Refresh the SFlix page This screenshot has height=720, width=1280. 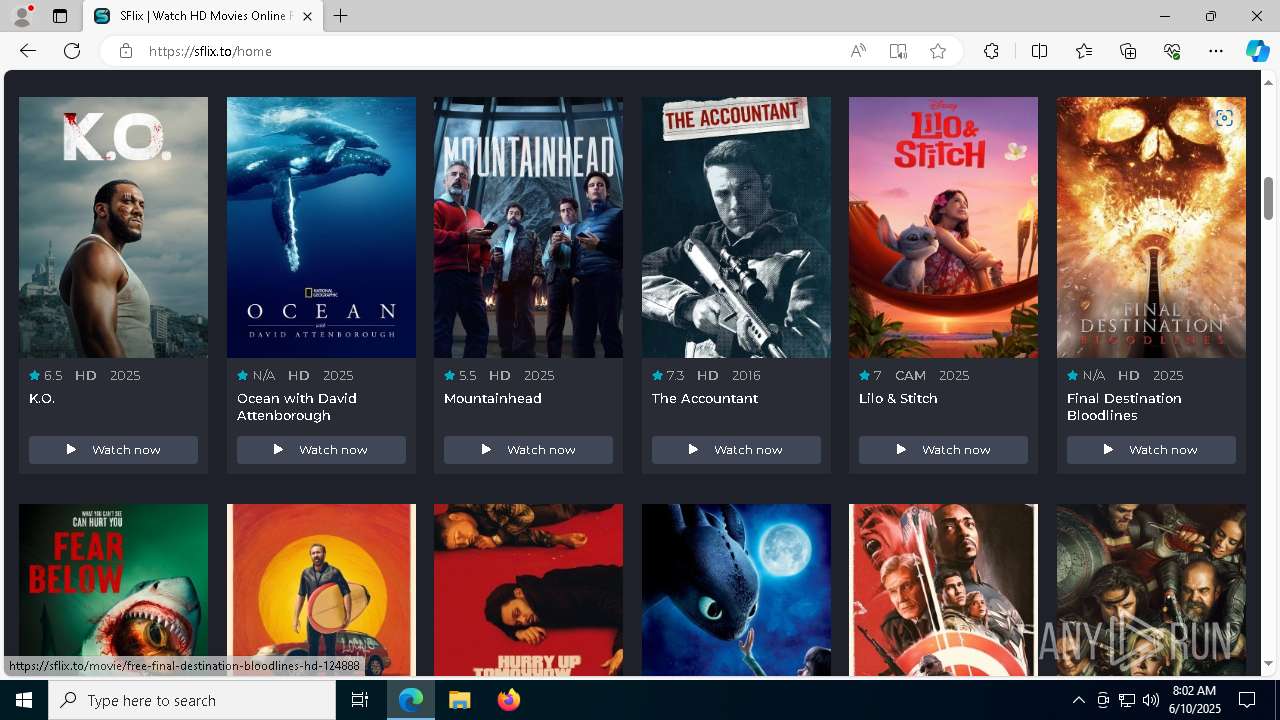pos(72,51)
